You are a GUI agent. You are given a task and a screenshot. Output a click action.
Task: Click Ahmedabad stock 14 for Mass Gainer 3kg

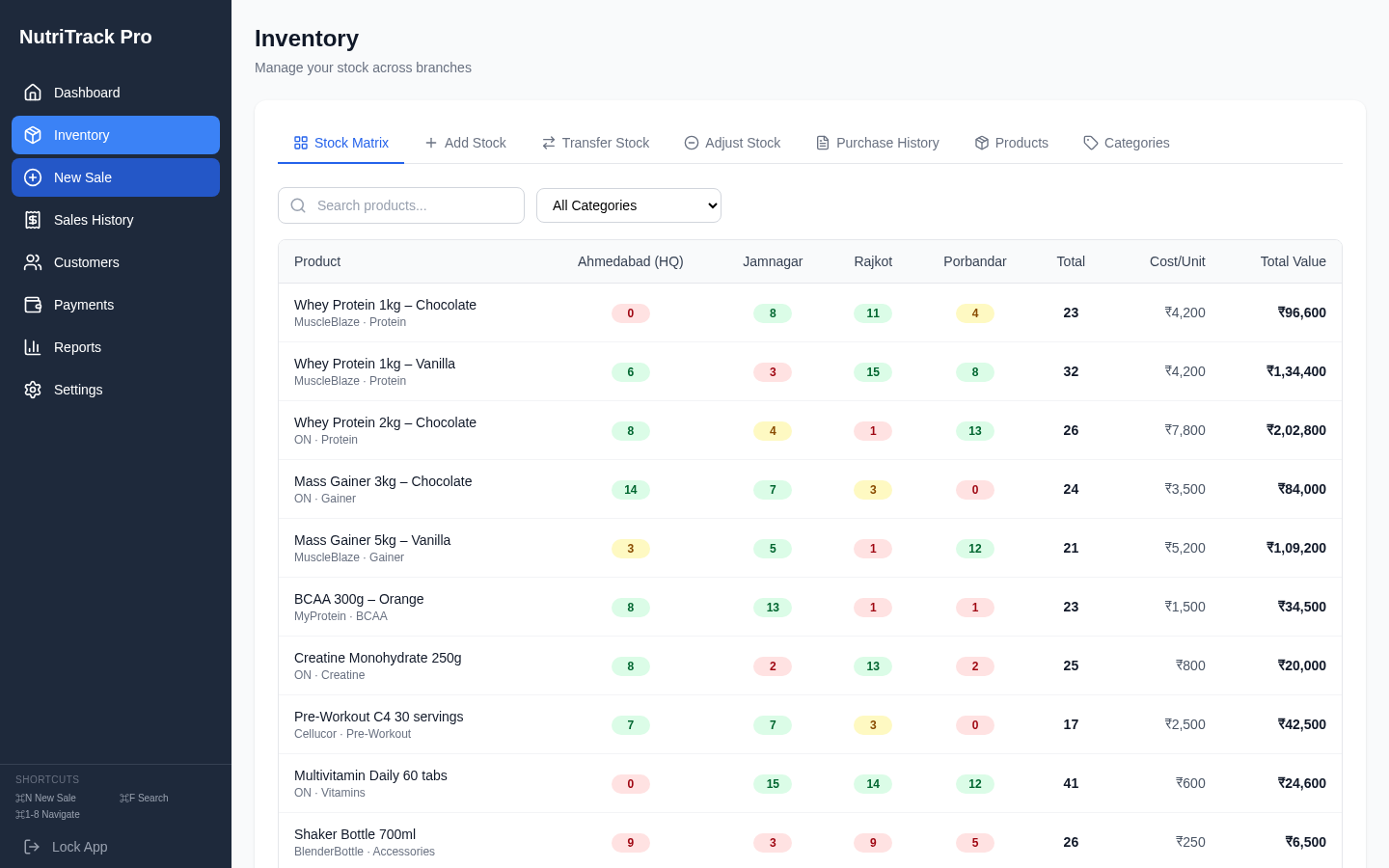pyautogui.click(x=631, y=490)
